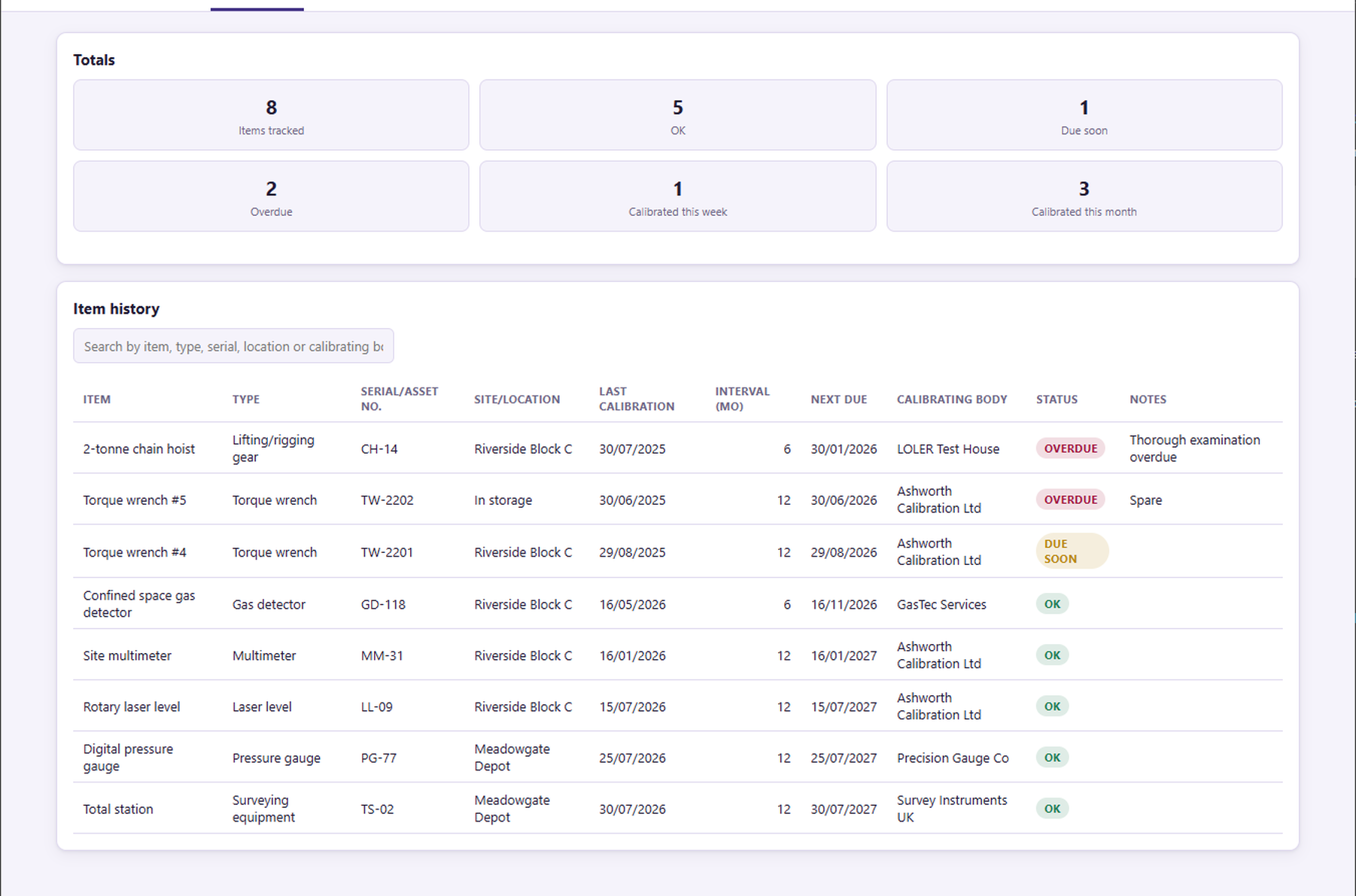Select the 'Total station' item
The image size is (1356, 896).
point(118,809)
